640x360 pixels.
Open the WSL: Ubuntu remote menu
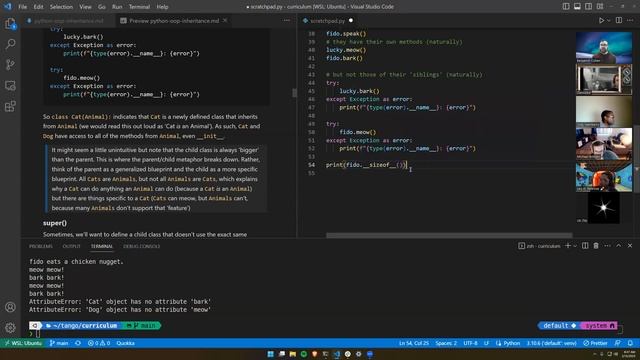pos(23,343)
